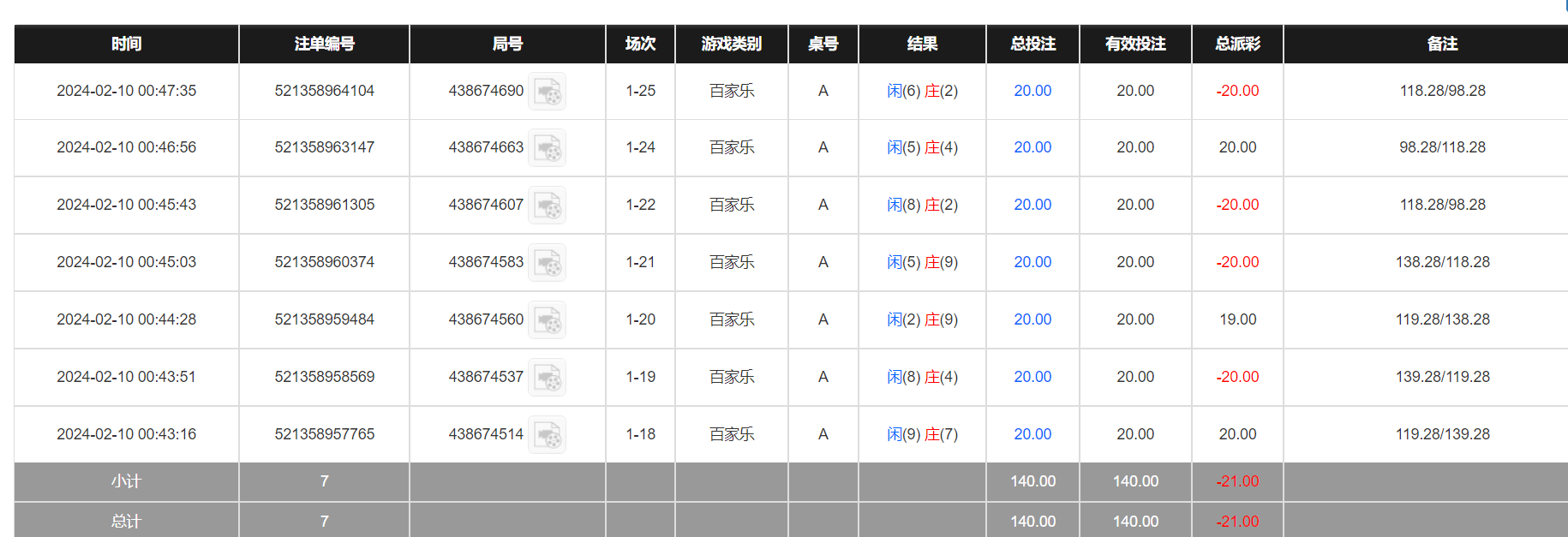This screenshot has height=537, width=1568.
Task: View replay icon for round 438674560
Action: 547,320
